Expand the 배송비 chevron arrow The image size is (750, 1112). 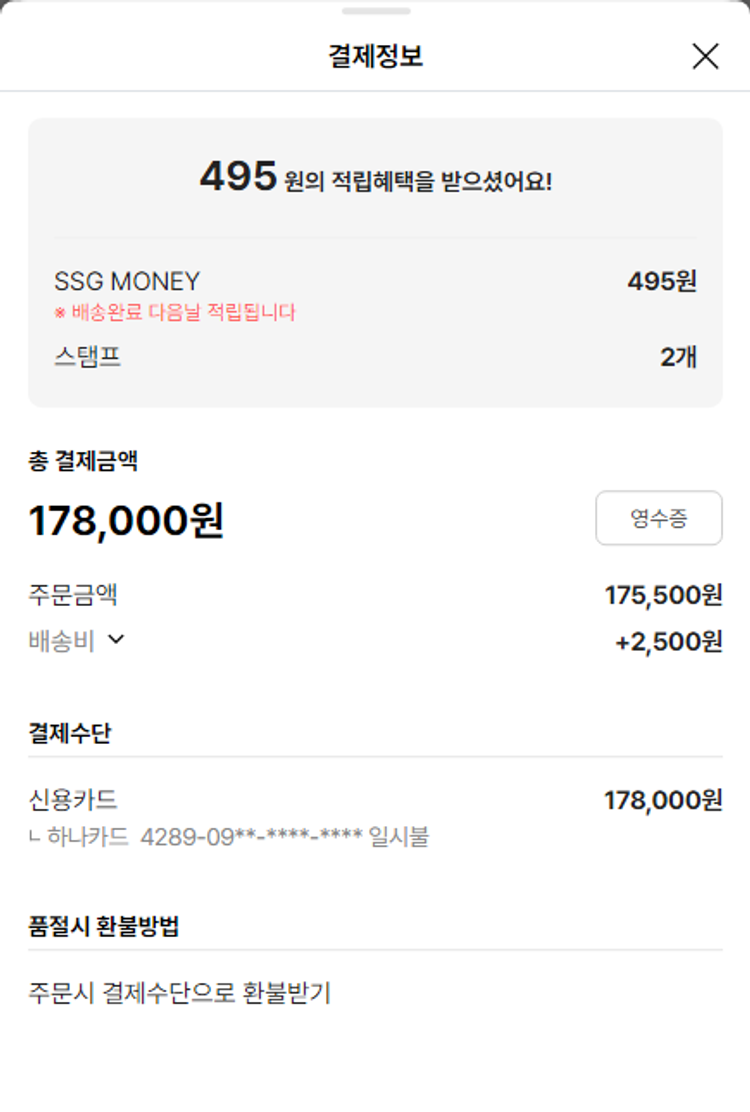click(116, 640)
